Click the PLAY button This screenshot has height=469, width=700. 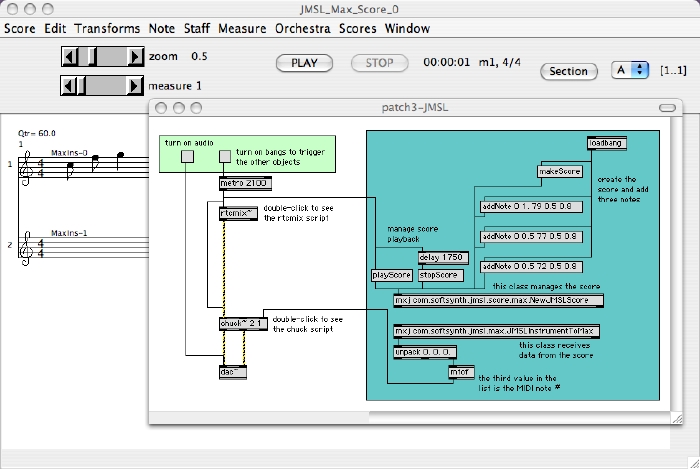point(304,63)
